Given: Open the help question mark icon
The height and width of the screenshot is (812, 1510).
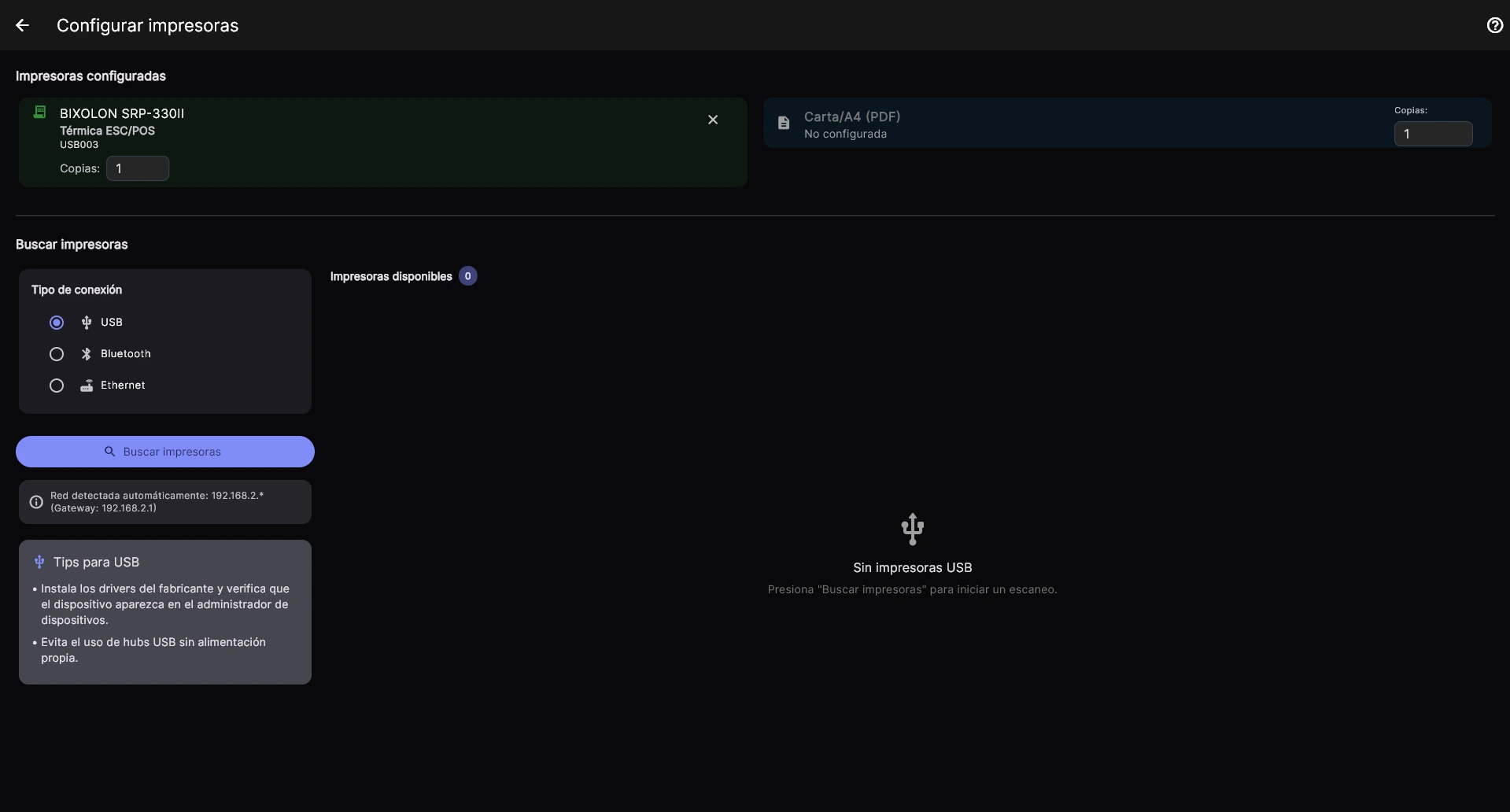Looking at the screenshot, I should 1494,25.
